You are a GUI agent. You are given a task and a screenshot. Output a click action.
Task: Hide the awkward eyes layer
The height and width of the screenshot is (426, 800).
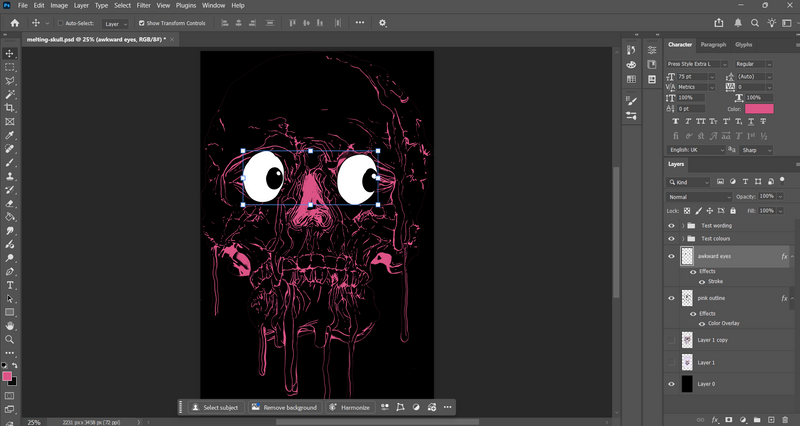(671, 256)
